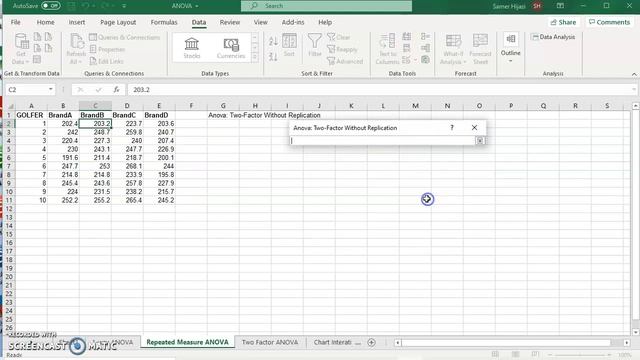
Task: Click the Search box in title bar
Action: [326, 6]
